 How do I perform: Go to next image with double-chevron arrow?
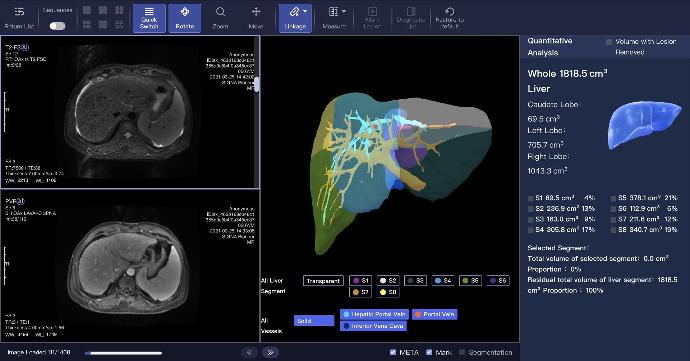pos(270,352)
